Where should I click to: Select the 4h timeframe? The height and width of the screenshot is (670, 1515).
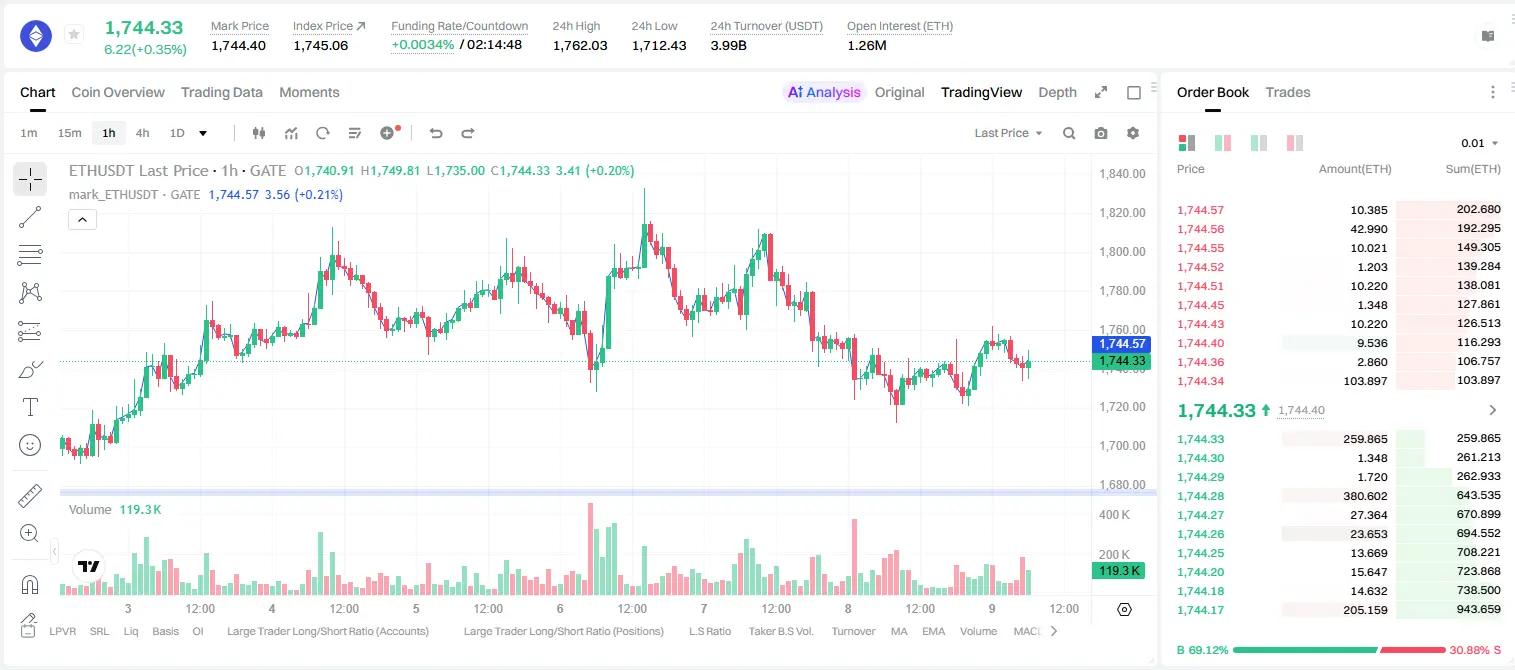143,133
